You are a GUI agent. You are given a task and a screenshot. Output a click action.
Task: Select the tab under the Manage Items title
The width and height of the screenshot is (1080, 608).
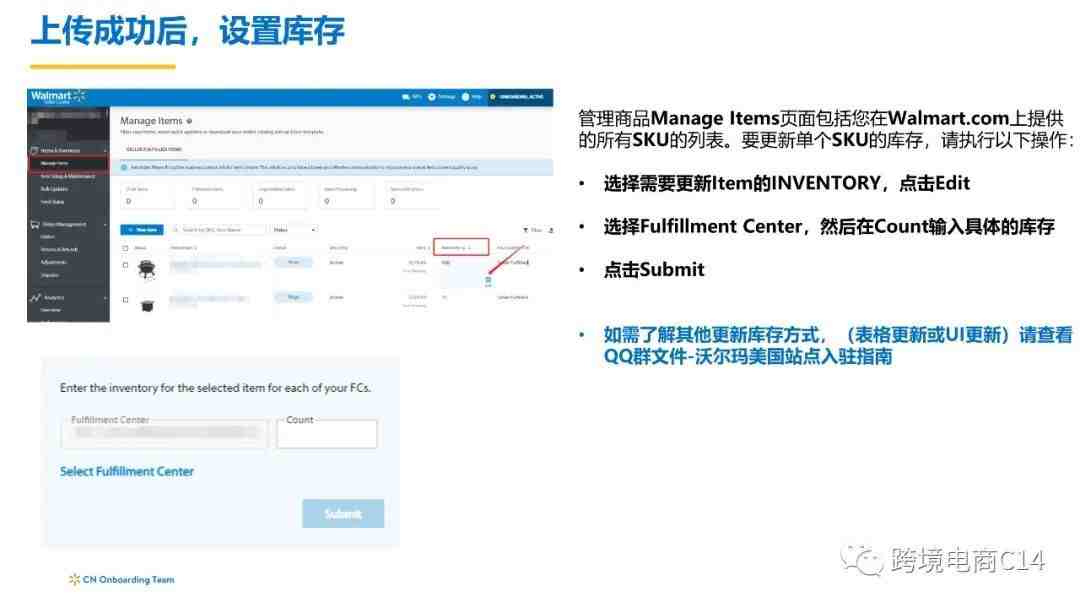[154, 149]
